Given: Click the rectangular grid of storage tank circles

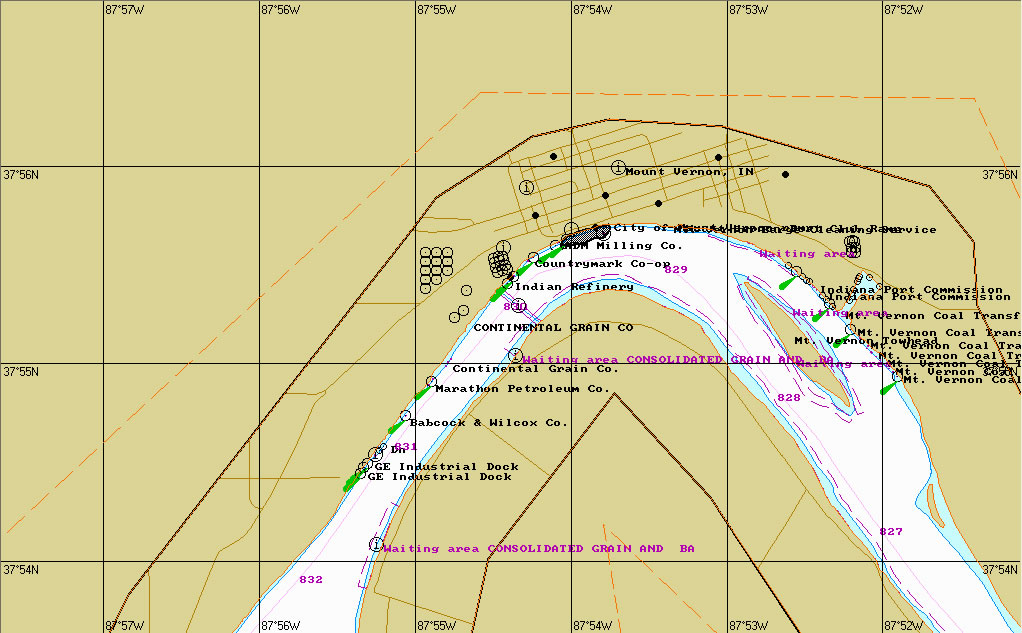Looking at the screenshot, I should 436,270.
